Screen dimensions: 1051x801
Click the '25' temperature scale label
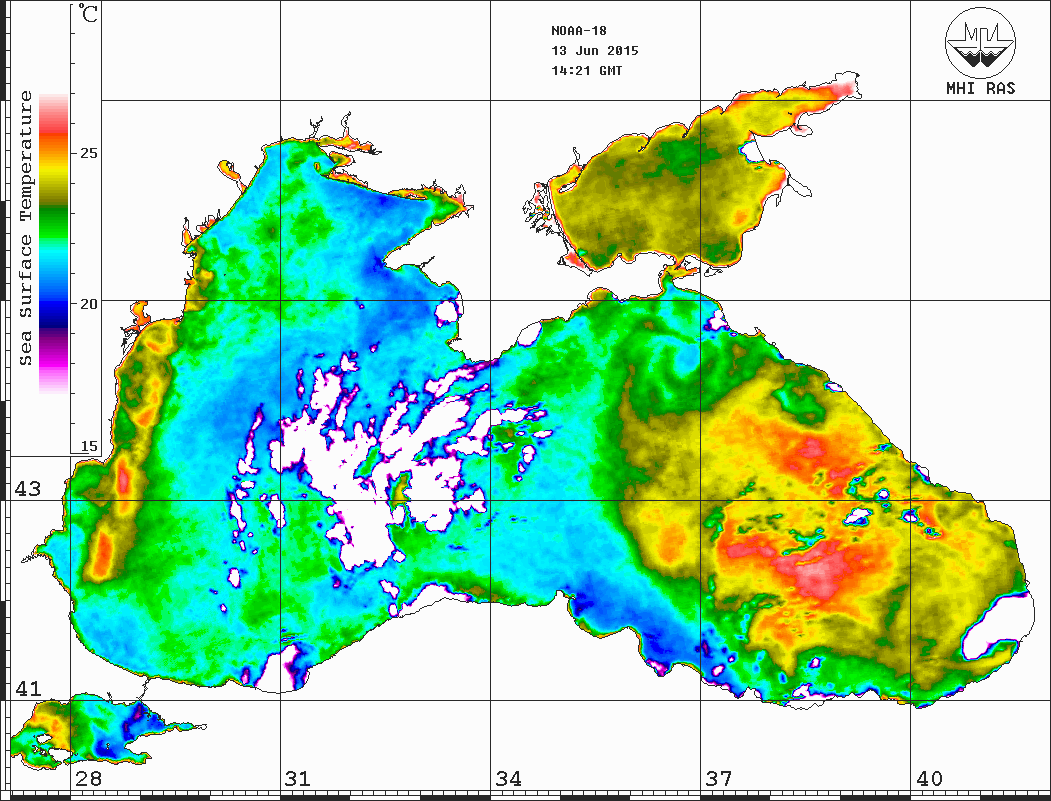(x=88, y=153)
